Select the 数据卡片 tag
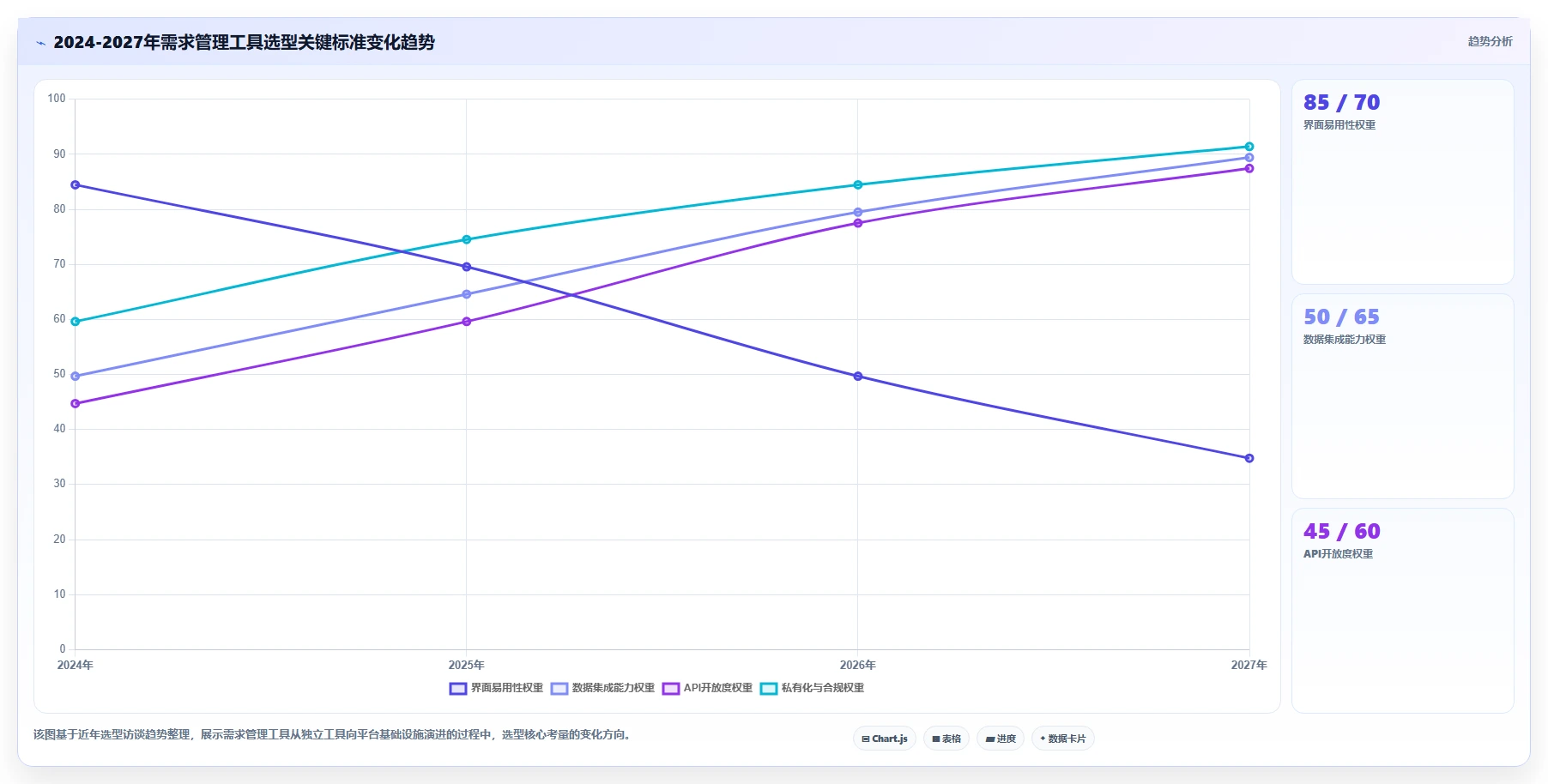This screenshot has height=784, width=1548. coord(1063,739)
